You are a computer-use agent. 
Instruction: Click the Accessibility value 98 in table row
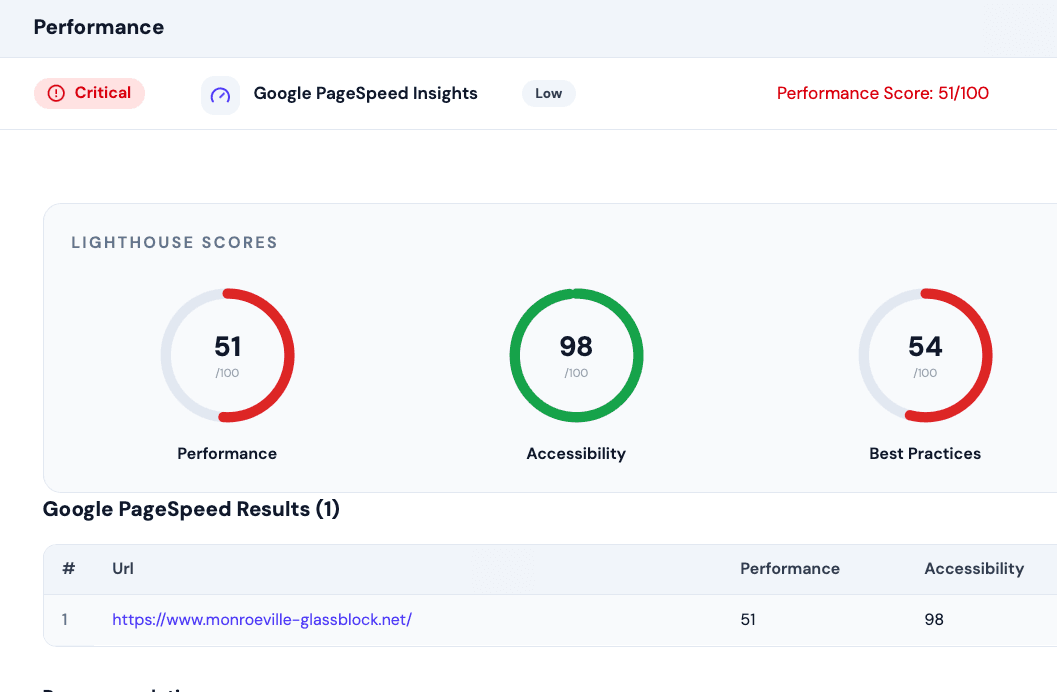[x=934, y=619]
